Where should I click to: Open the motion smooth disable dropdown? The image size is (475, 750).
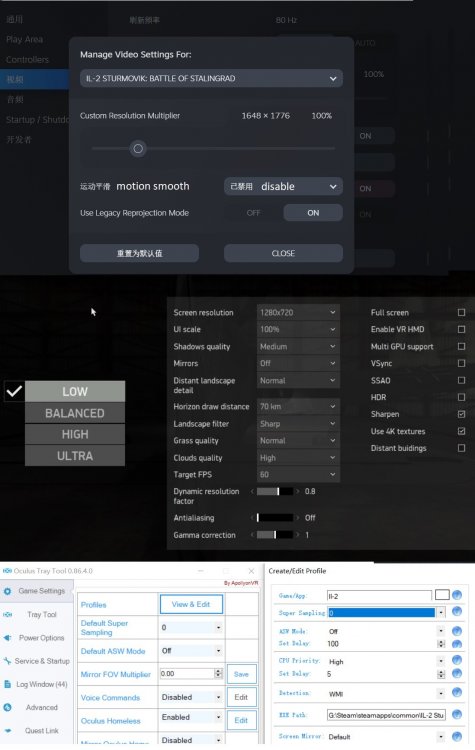(283, 187)
